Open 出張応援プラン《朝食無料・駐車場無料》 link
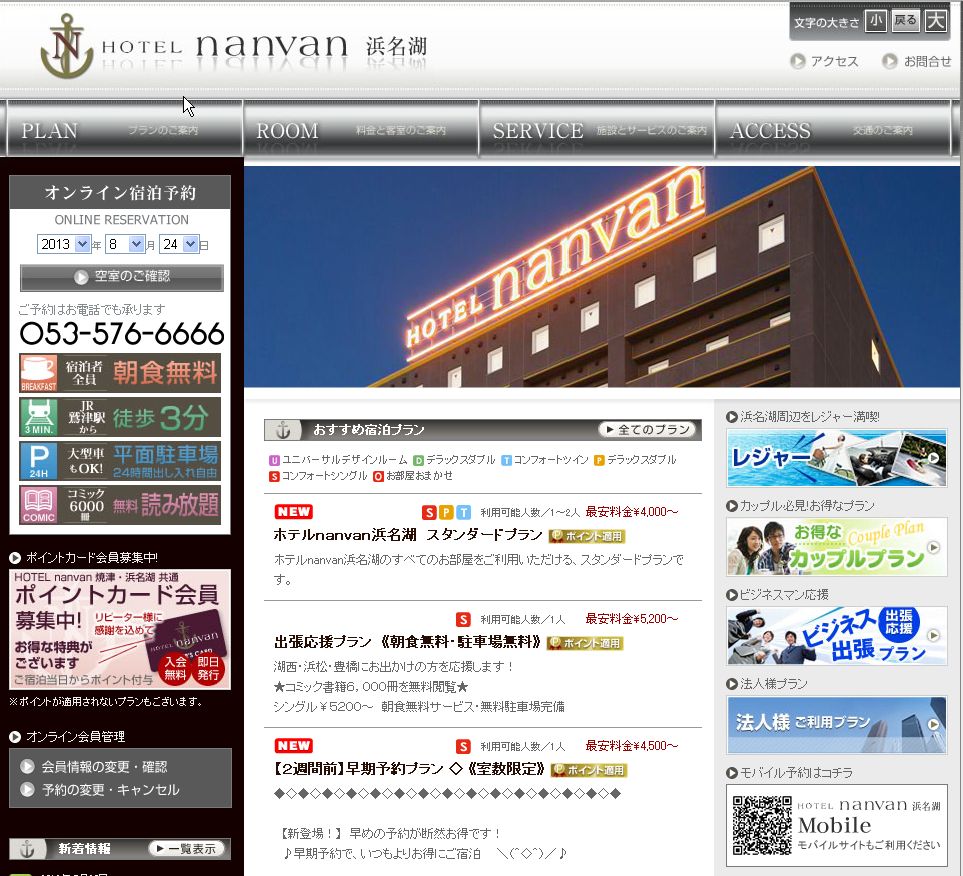 coord(407,642)
